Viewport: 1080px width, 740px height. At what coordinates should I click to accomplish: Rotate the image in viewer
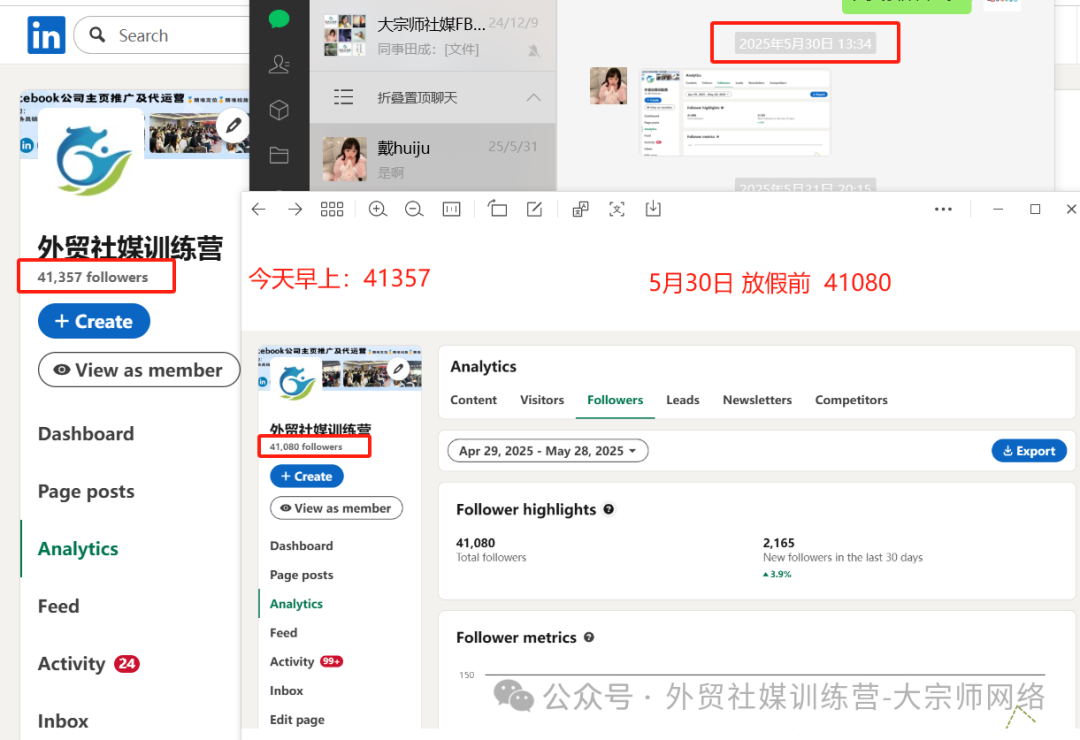pyautogui.click(x=497, y=208)
